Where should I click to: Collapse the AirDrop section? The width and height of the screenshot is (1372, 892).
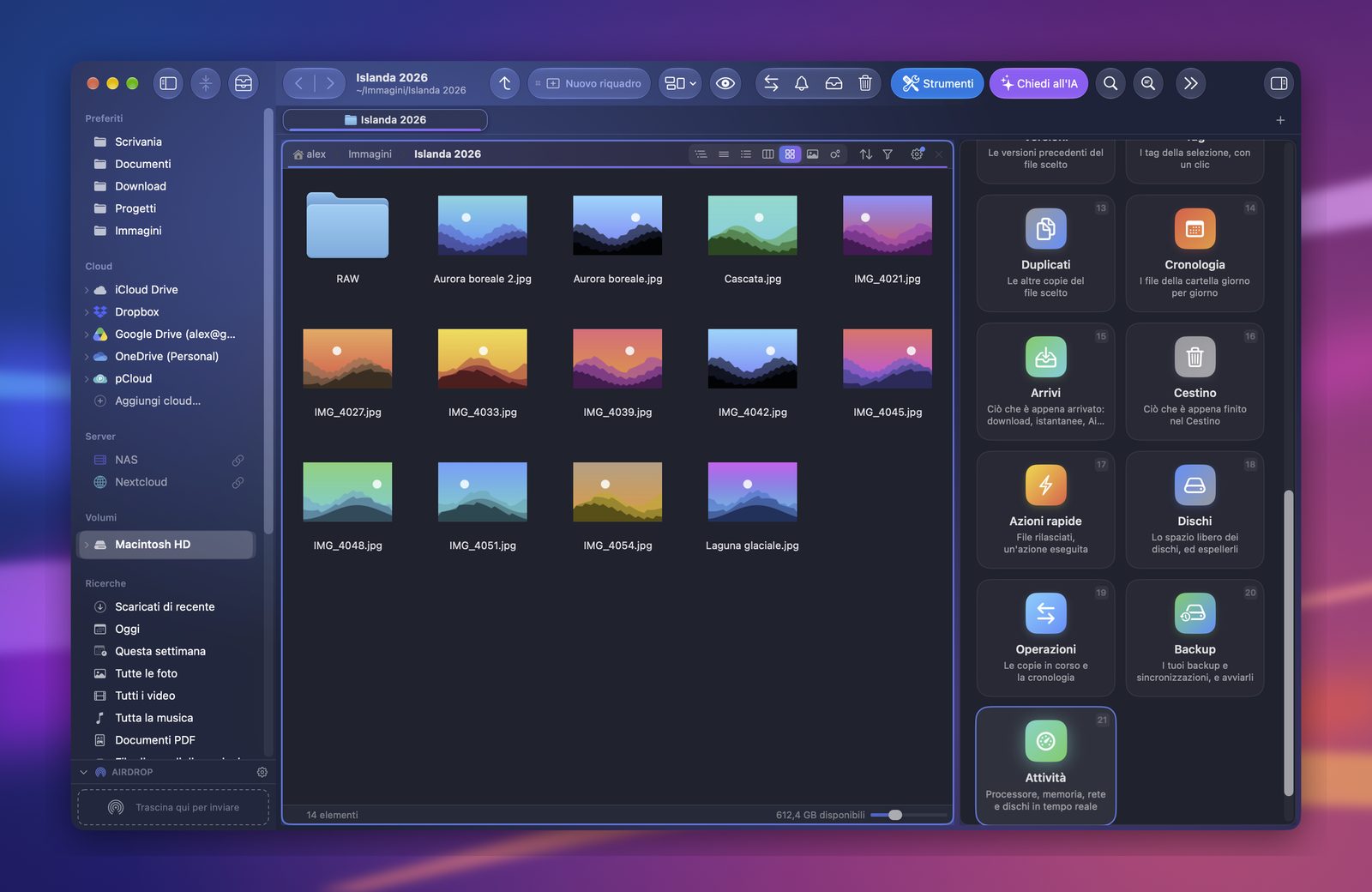tap(83, 772)
